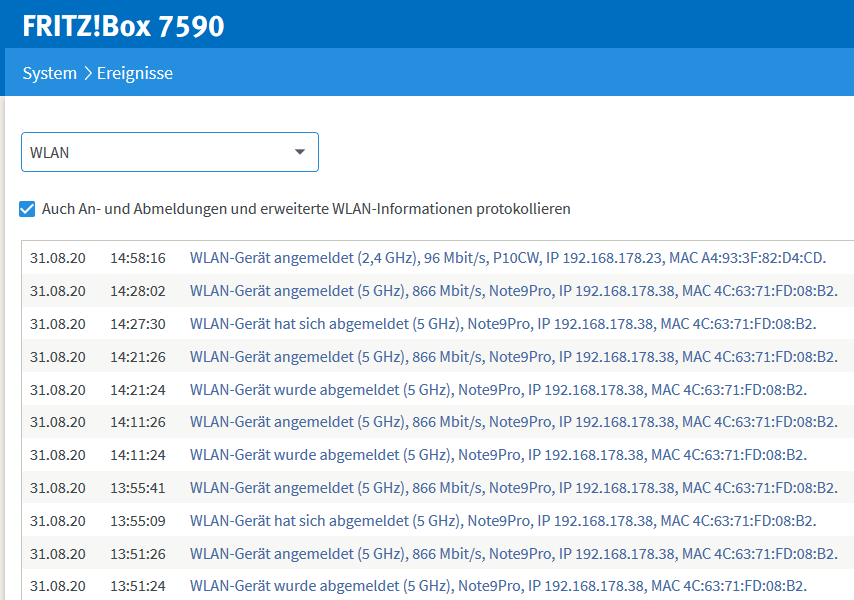The image size is (854, 600).
Task: Select the 13:55:09 hat sich abgemeldet event
Action: (x=503, y=521)
